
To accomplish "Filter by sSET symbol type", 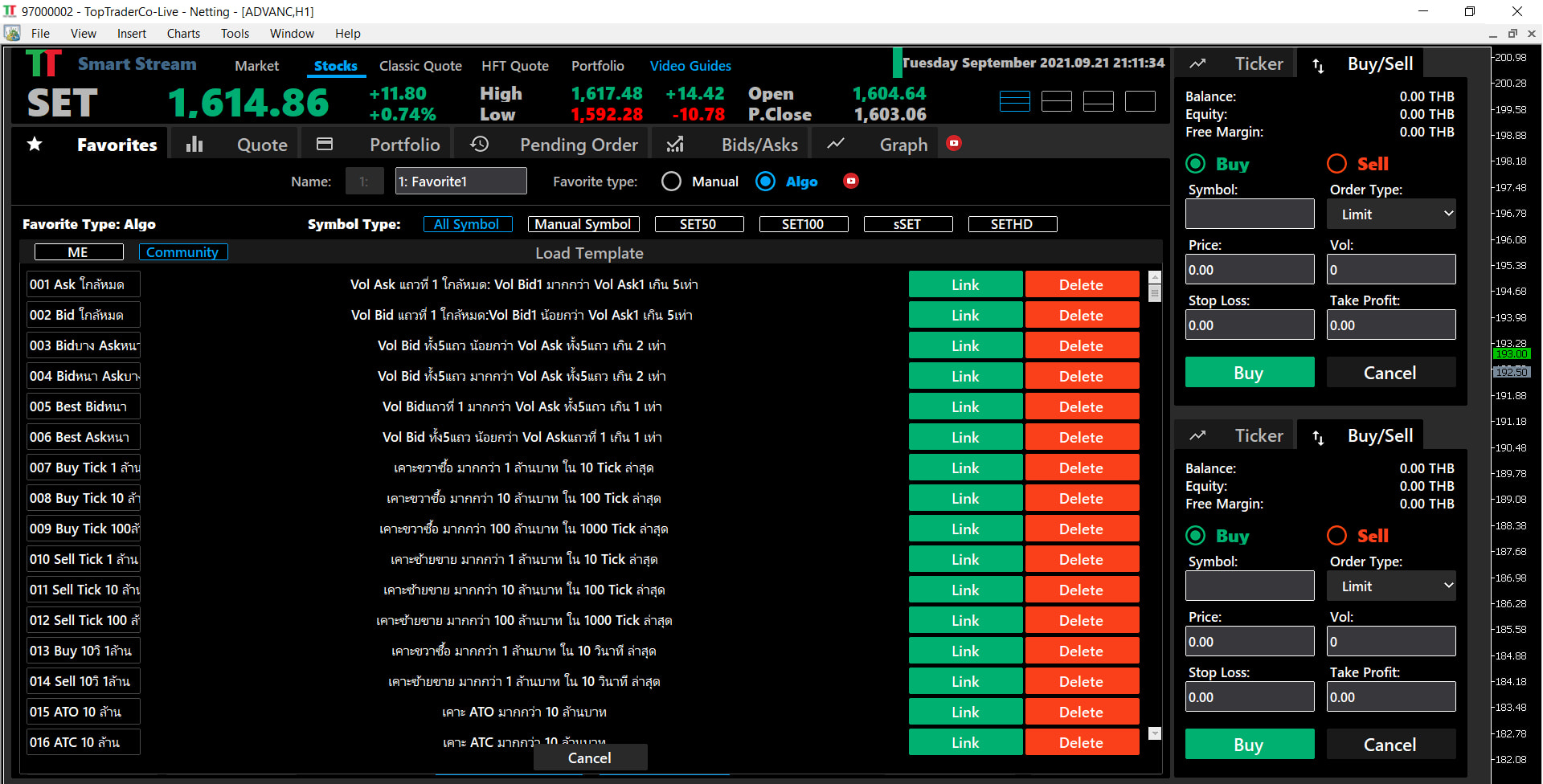I will 907,224.
